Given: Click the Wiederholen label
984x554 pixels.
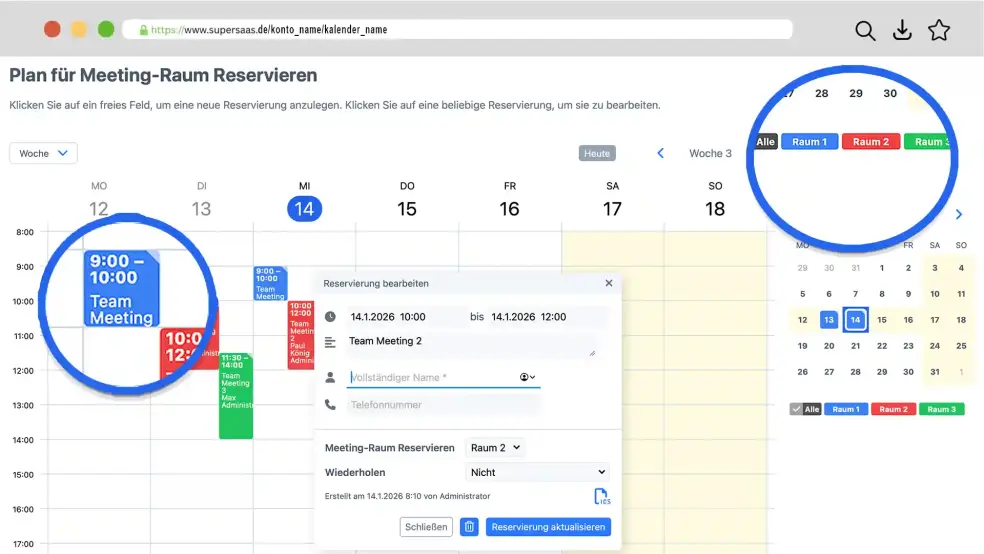Looking at the screenshot, I should pos(355,472).
